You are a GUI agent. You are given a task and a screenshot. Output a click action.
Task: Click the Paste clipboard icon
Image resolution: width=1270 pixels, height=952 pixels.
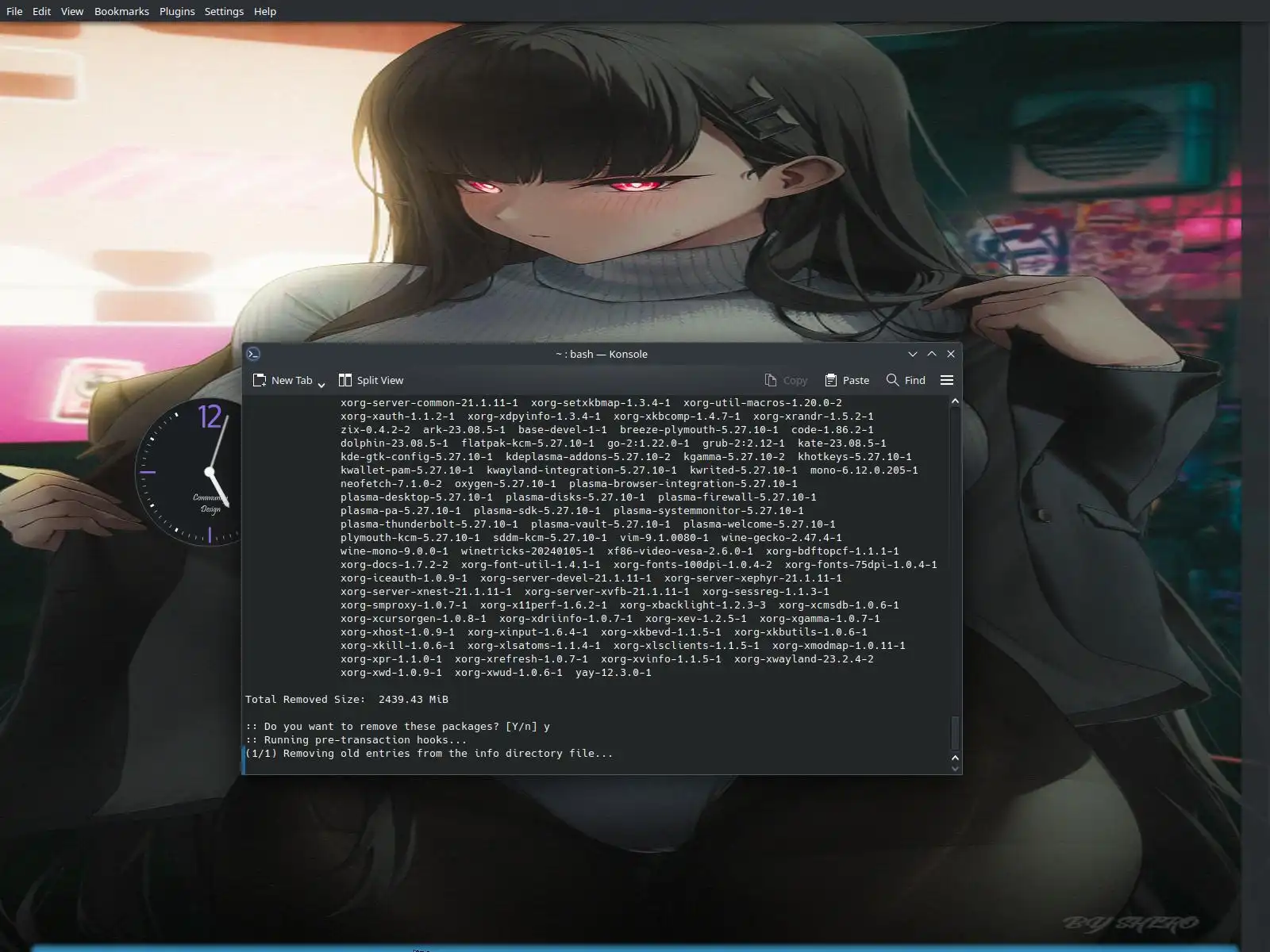click(831, 380)
